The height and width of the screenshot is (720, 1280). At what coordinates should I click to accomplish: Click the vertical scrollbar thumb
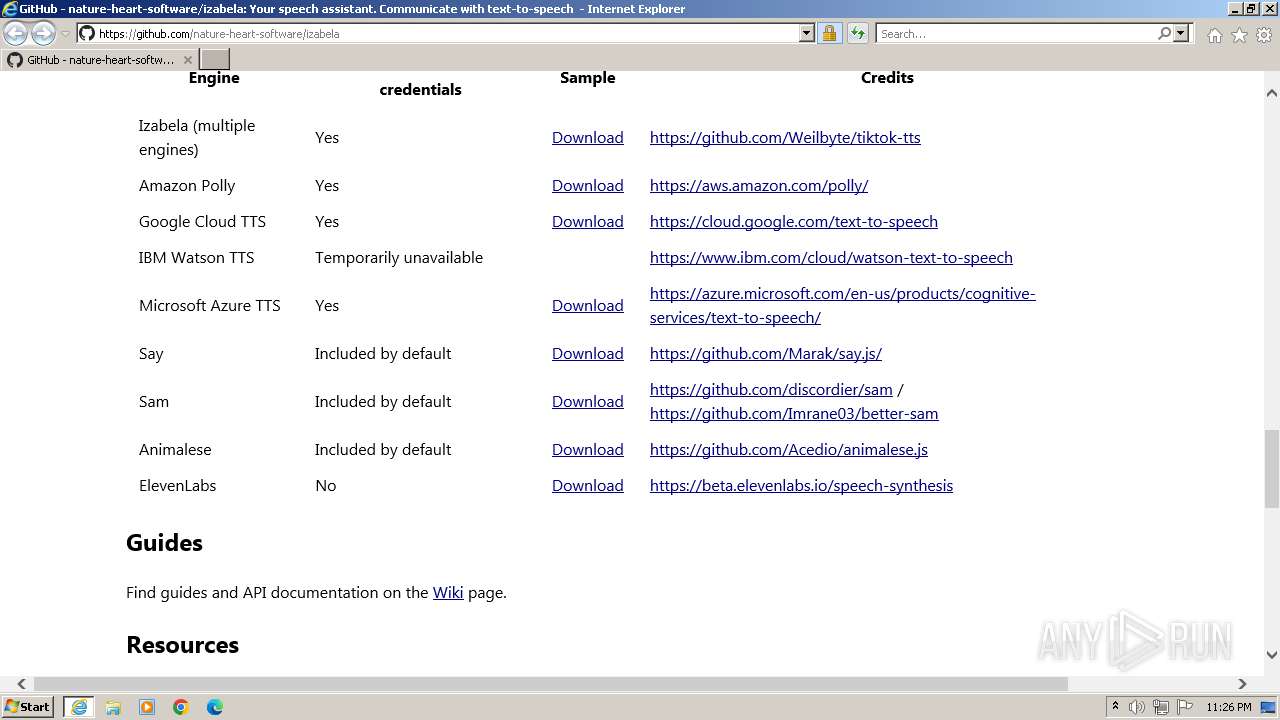pos(1271,469)
